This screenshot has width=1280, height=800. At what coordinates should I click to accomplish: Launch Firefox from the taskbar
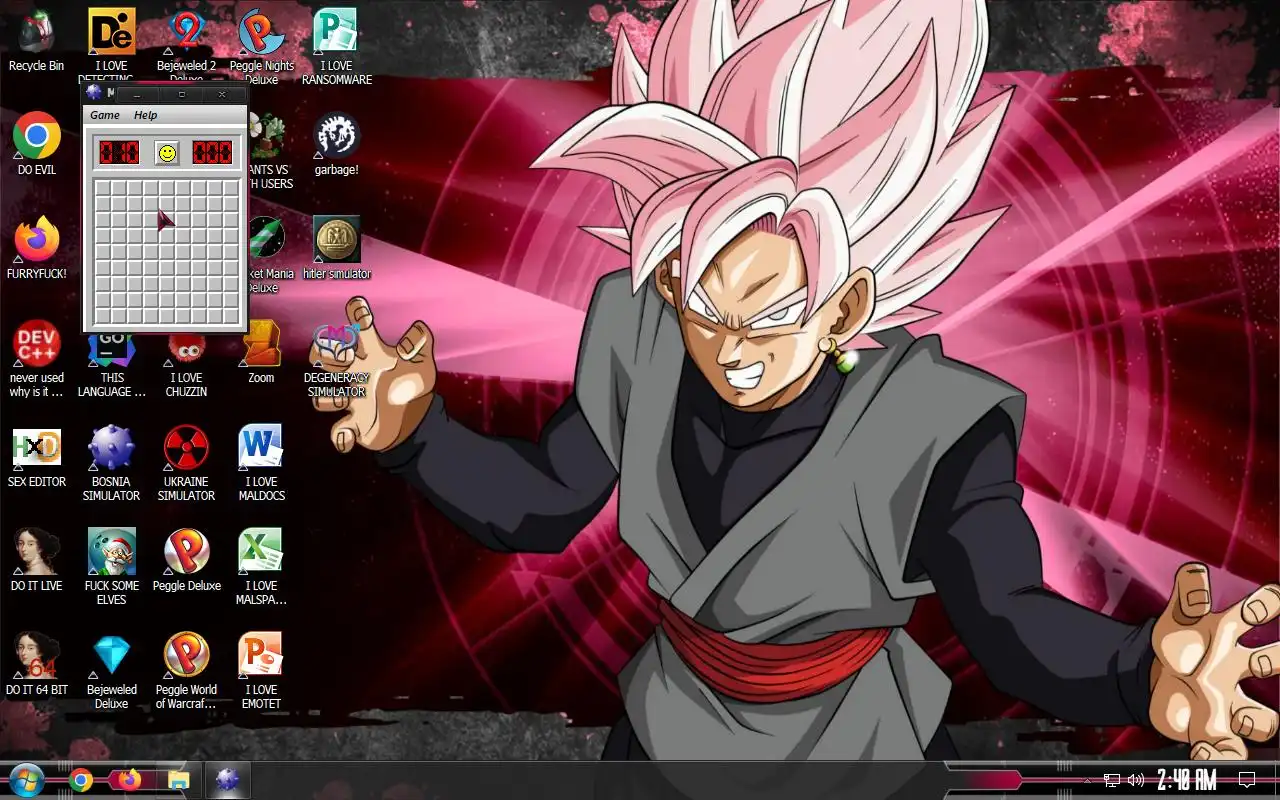[x=129, y=780]
